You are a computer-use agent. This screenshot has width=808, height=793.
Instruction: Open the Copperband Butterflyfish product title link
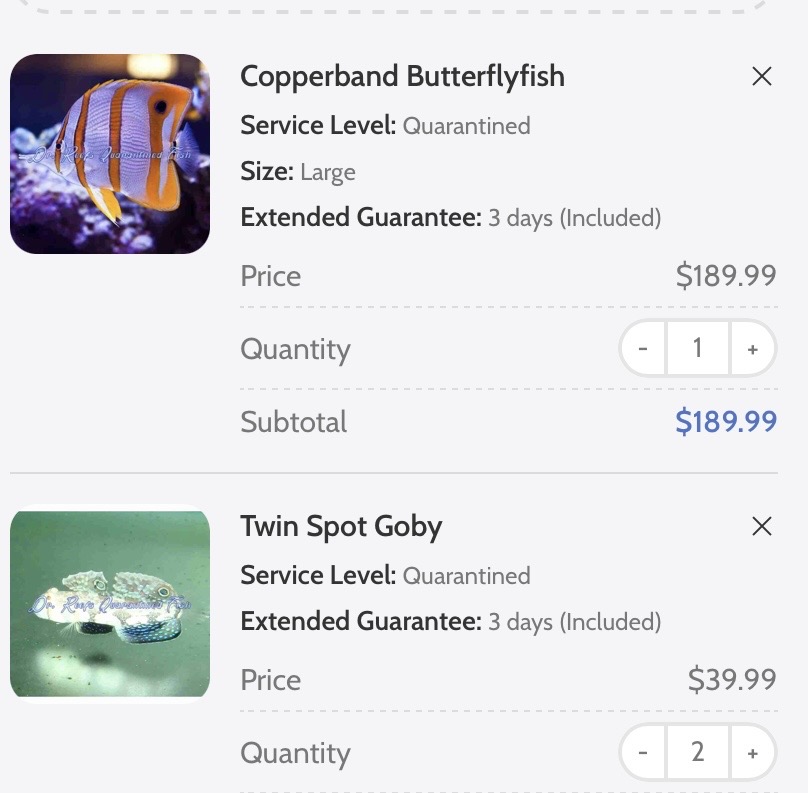pyautogui.click(x=402, y=77)
